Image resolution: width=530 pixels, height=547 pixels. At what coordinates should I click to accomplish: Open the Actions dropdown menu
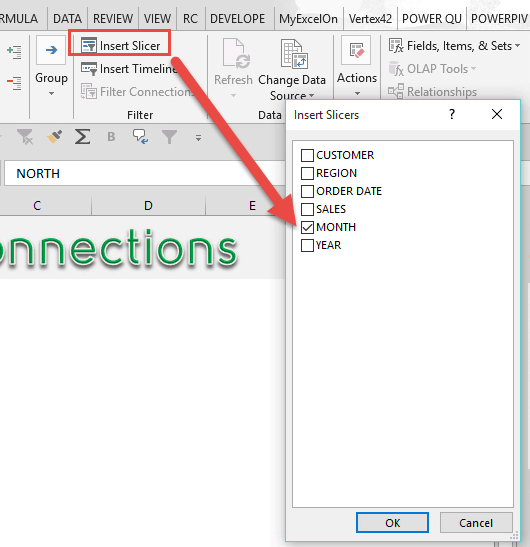pos(357,93)
